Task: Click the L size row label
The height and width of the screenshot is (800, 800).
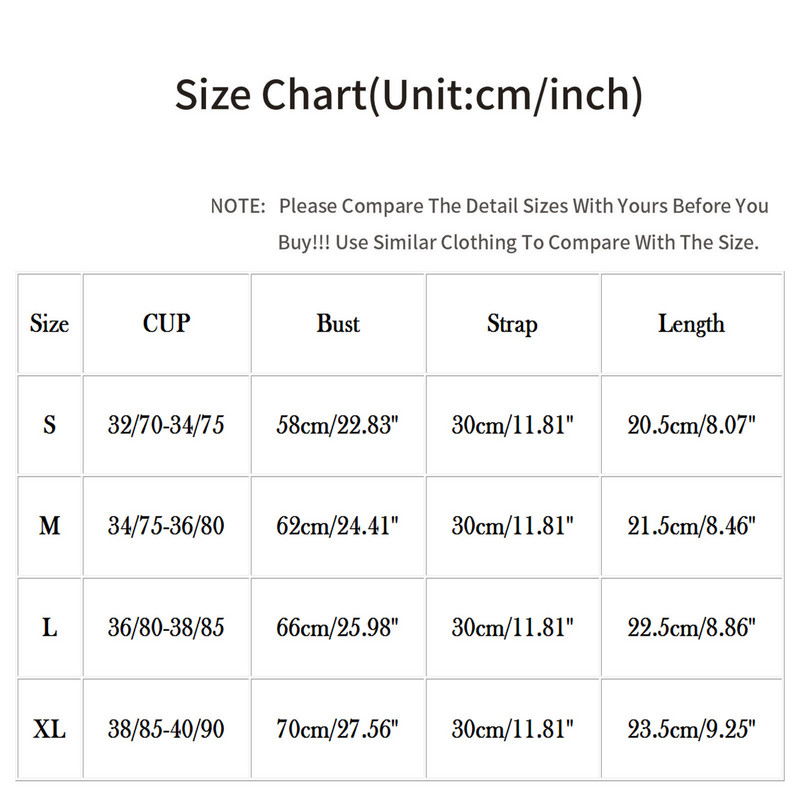Action: 50,628
